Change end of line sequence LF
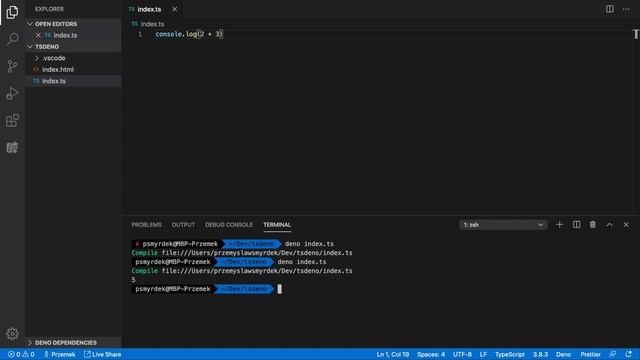Viewport: 640px width, 360px height. [x=483, y=354]
